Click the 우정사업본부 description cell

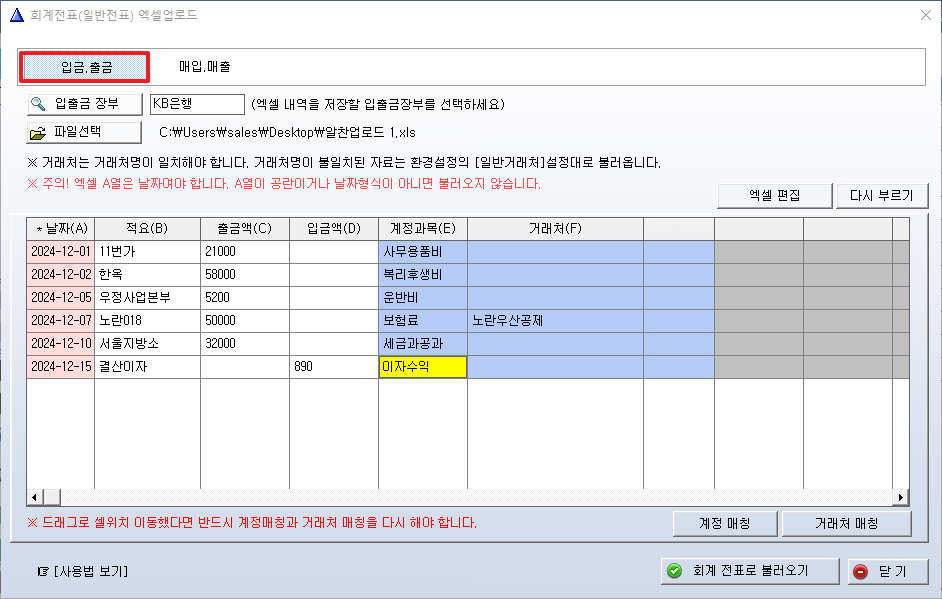(x=147, y=297)
